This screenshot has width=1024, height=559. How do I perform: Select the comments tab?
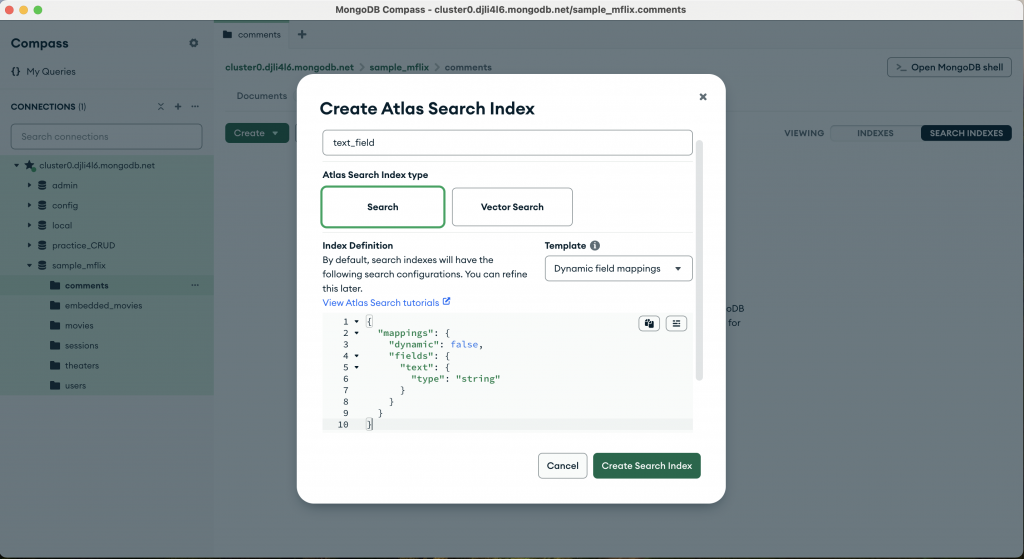click(252, 35)
